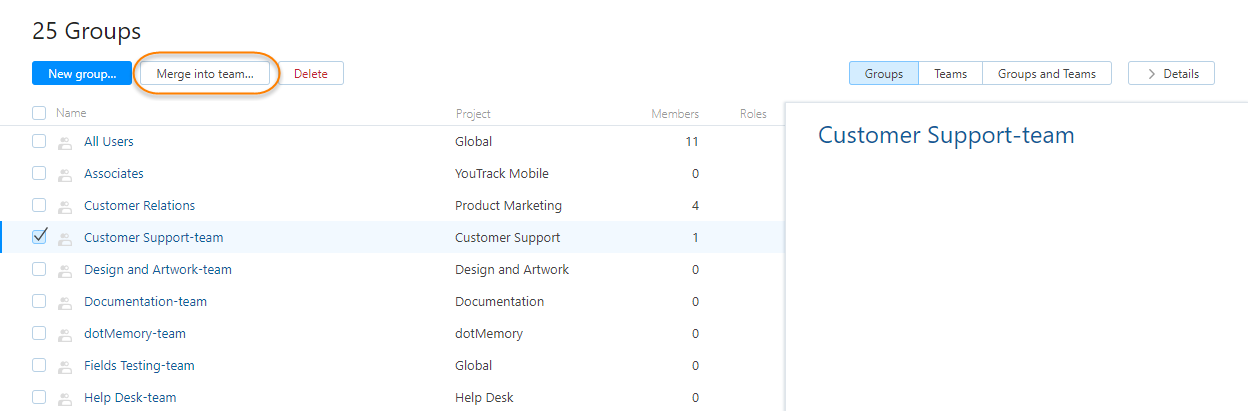Open the Merge into team dialog
This screenshot has width=1248, height=411.
[x=205, y=73]
